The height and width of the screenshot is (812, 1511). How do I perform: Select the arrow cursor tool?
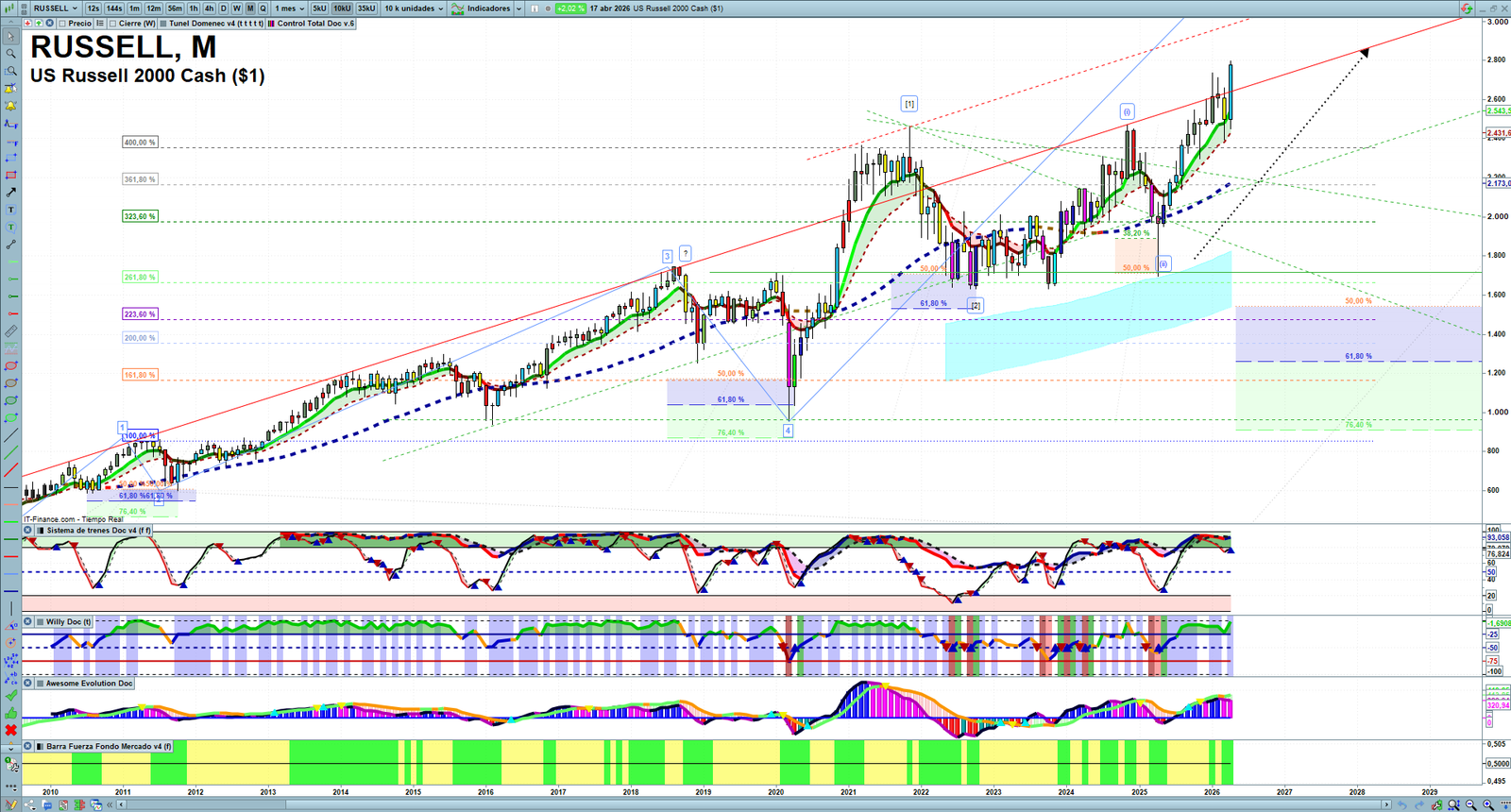[x=10, y=37]
